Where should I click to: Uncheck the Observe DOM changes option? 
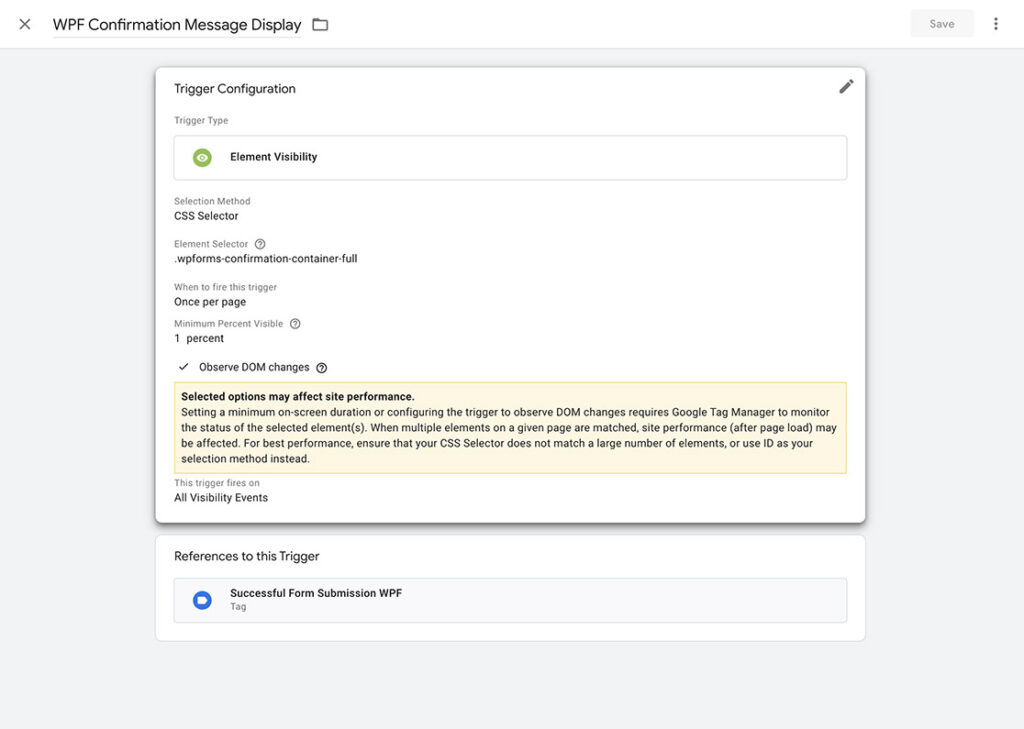tap(184, 367)
